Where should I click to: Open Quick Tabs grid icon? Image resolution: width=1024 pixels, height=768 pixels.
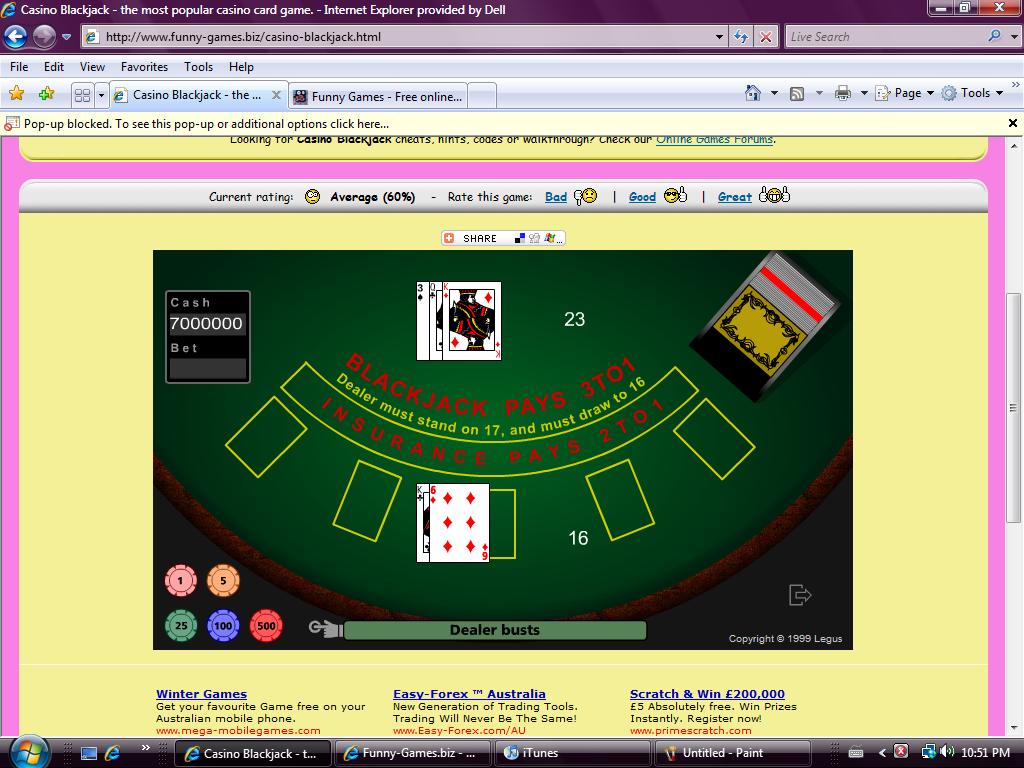tap(82, 95)
